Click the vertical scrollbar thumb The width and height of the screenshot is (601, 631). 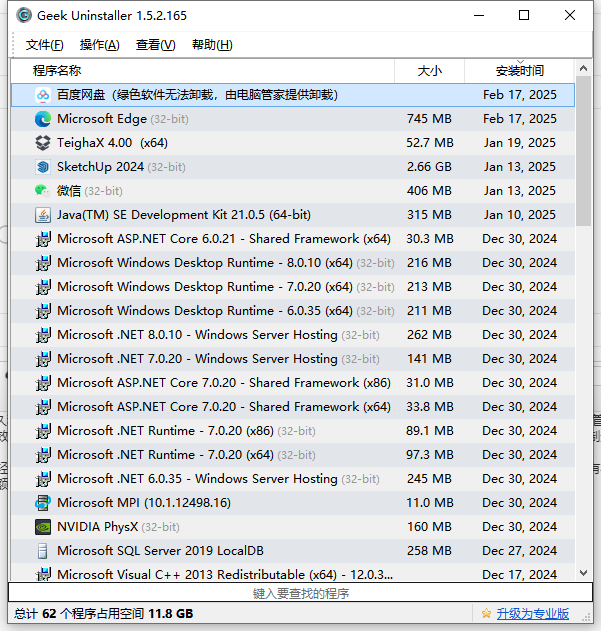point(583,151)
